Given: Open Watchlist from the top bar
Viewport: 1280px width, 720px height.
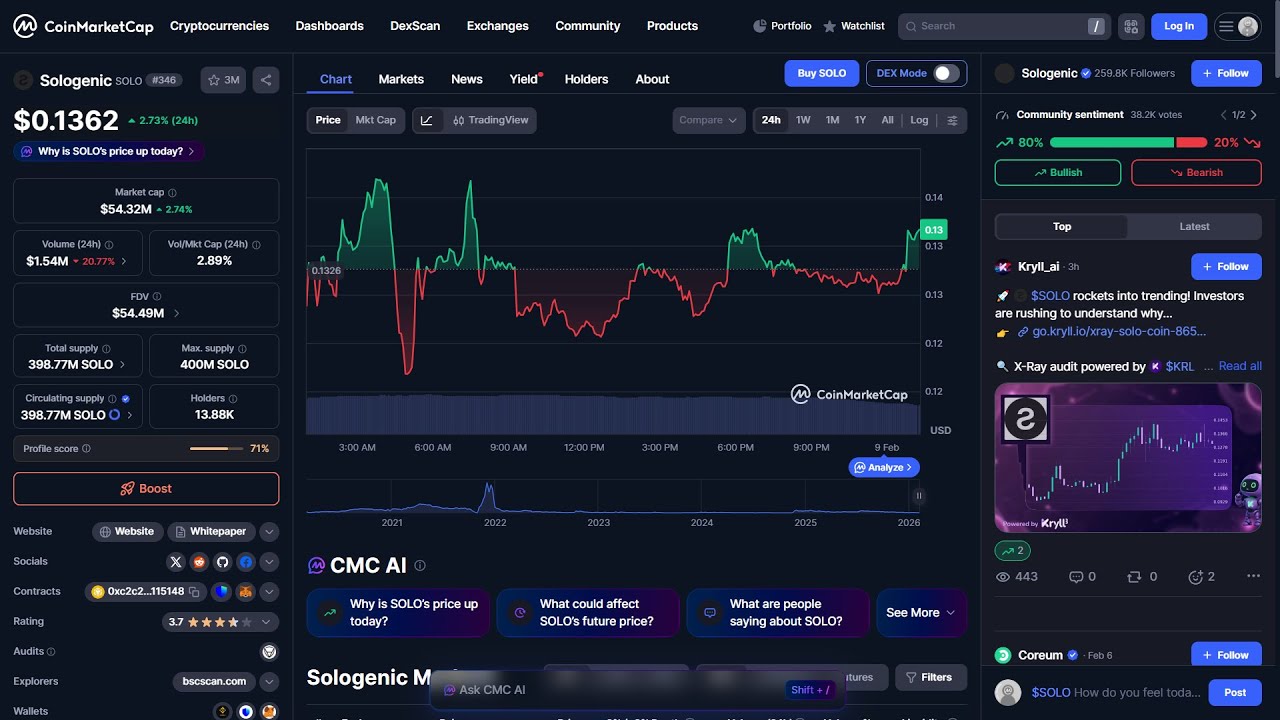Looking at the screenshot, I should (853, 26).
